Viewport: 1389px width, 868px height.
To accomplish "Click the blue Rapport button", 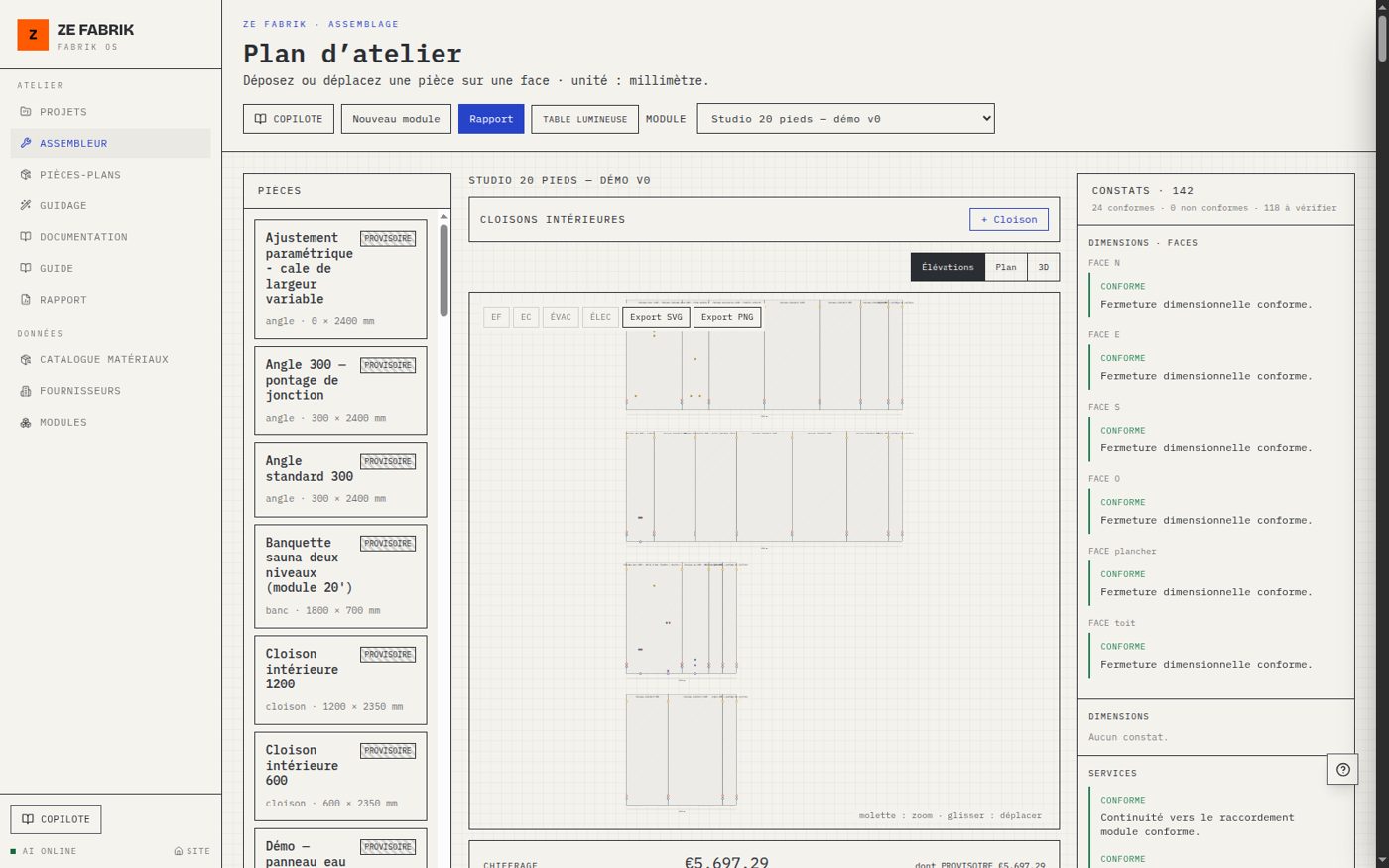I will 491,119.
